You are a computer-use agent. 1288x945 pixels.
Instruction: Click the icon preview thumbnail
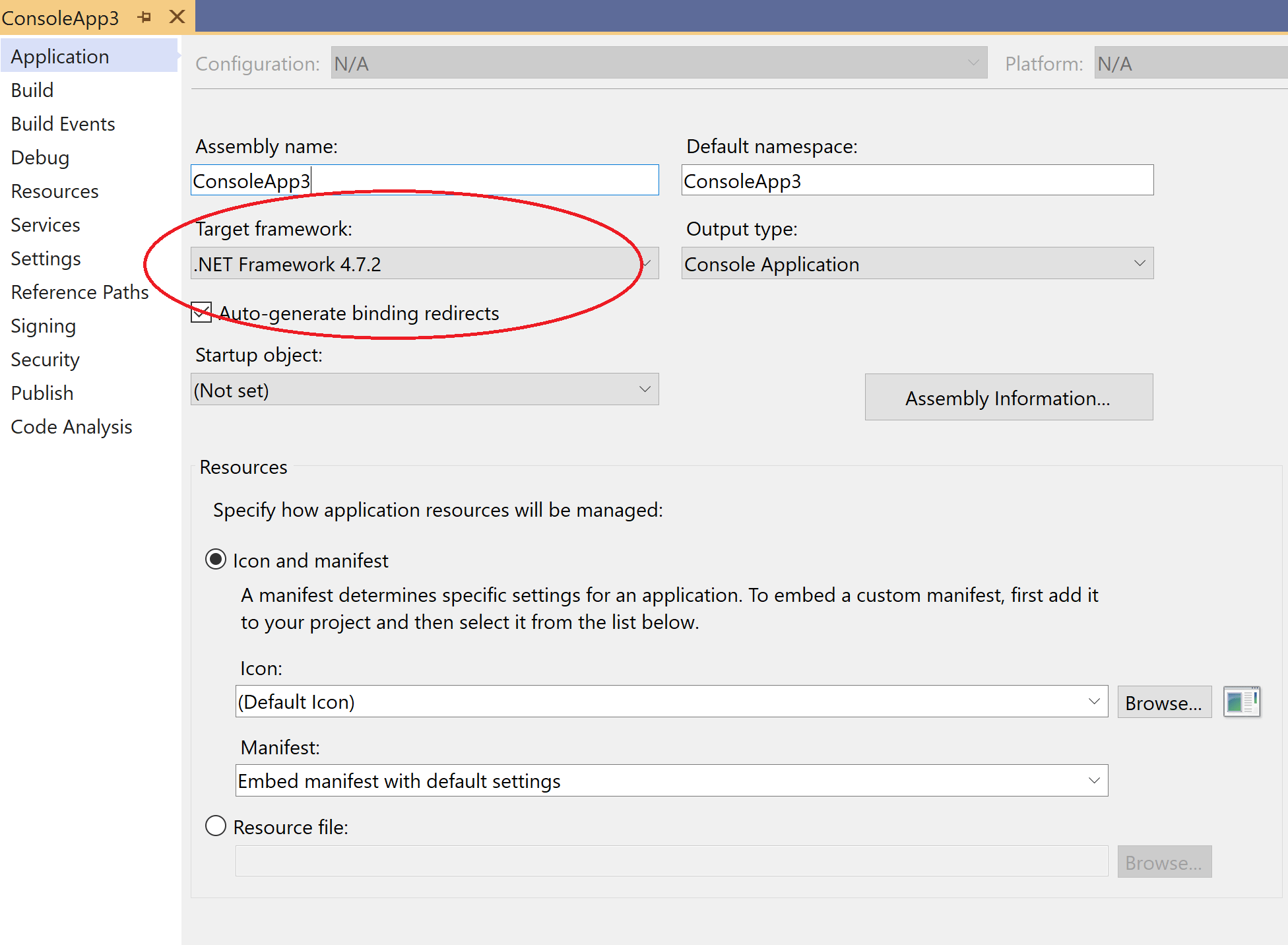pos(1241,701)
